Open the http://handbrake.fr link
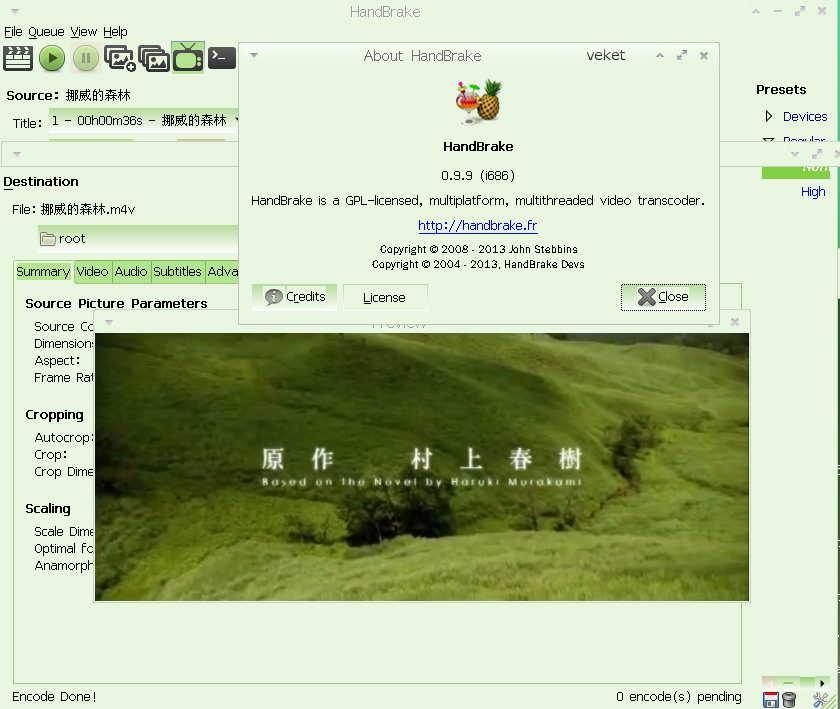840x709 pixels. 477,226
